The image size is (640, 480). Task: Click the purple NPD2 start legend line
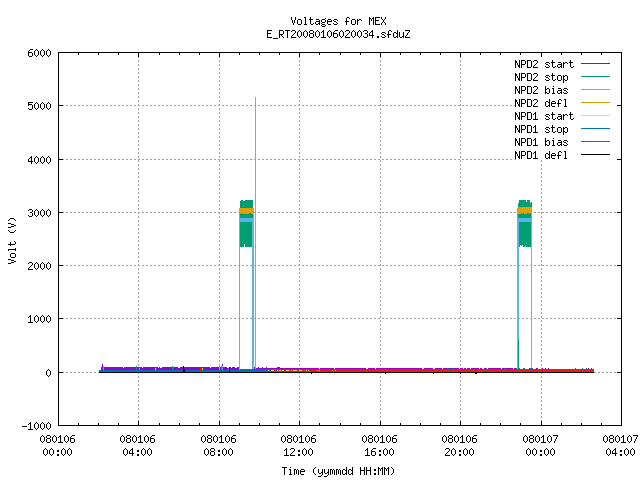(x=595, y=64)
